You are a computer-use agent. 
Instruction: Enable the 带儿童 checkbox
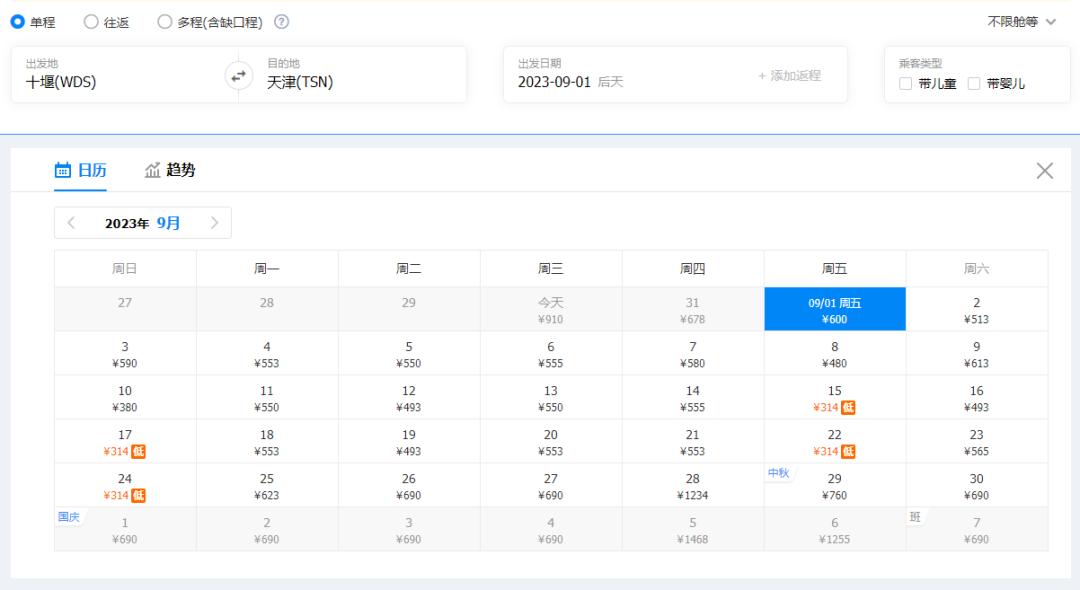pyautogui.click(x=906, y=83)
